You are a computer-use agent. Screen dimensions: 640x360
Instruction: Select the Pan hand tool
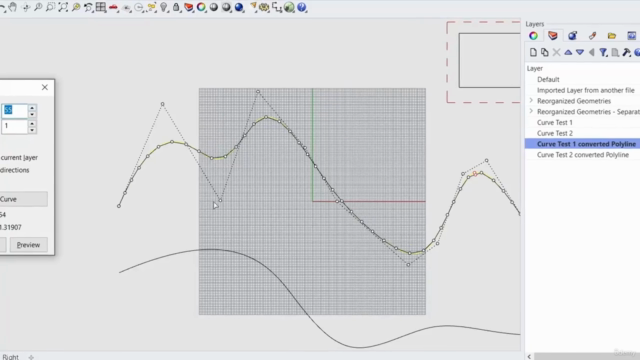(13, 7)
